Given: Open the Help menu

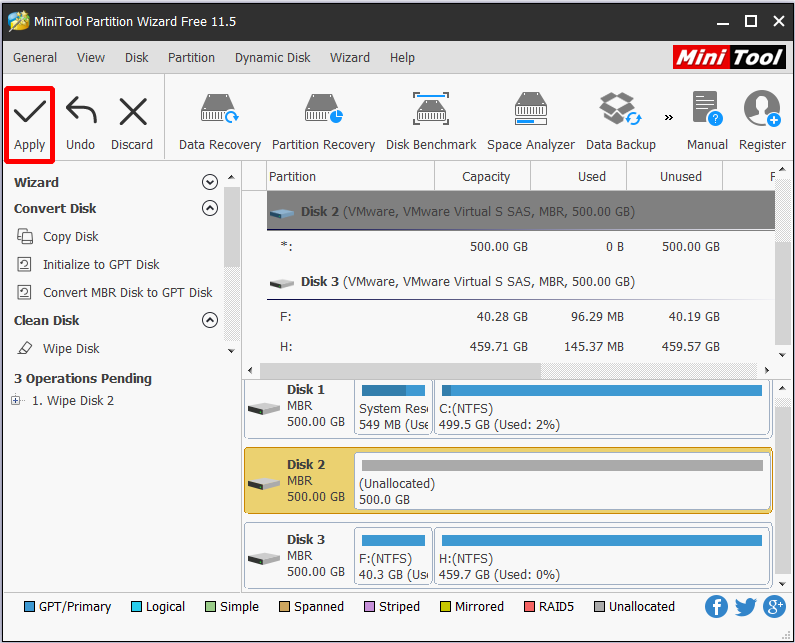Looking at the screenshot, I should coord(402,58).
